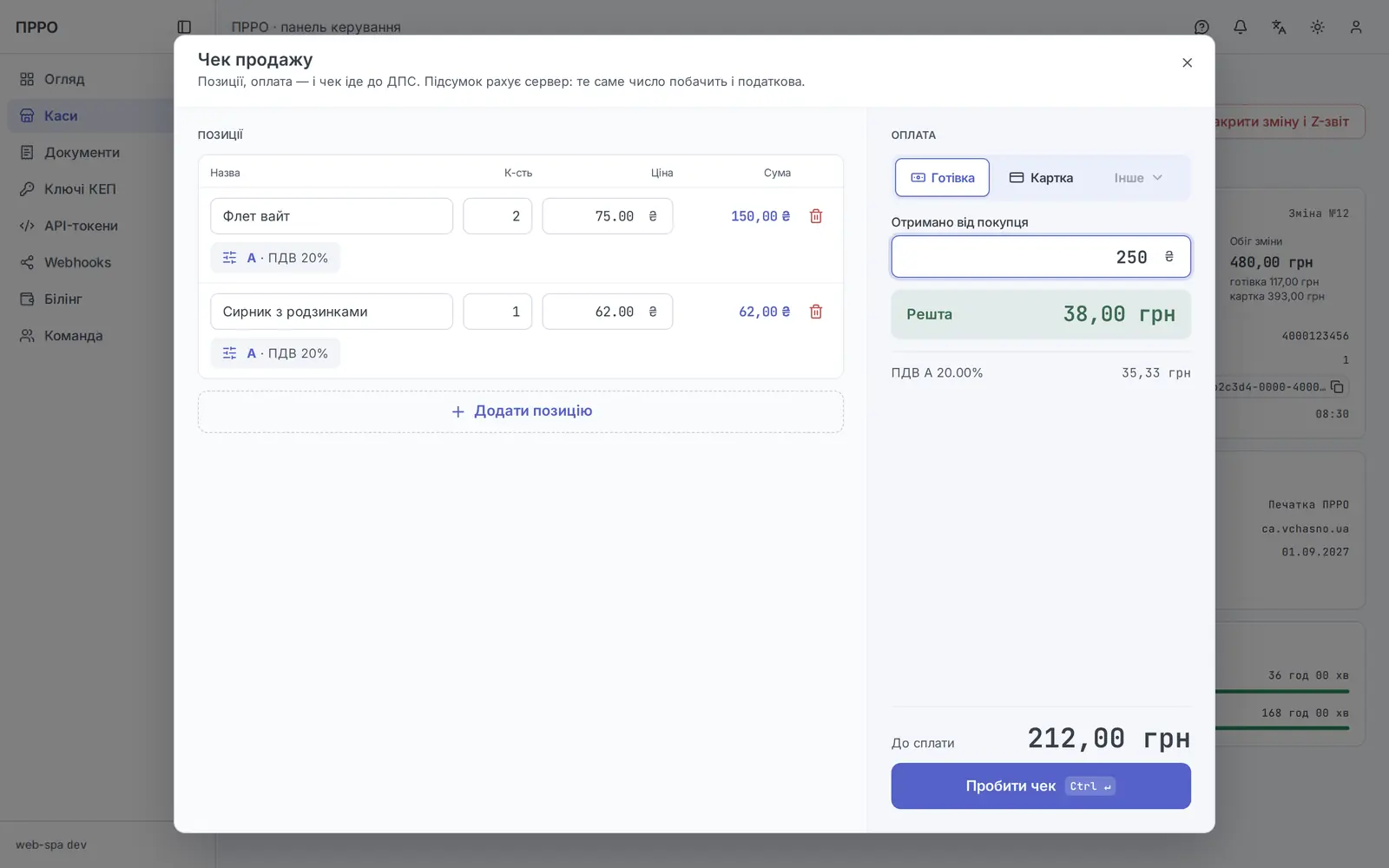Viewport: 1389px width, 868px height.
Task: Toggle light theme sun icon
Action: [1317, 27]
